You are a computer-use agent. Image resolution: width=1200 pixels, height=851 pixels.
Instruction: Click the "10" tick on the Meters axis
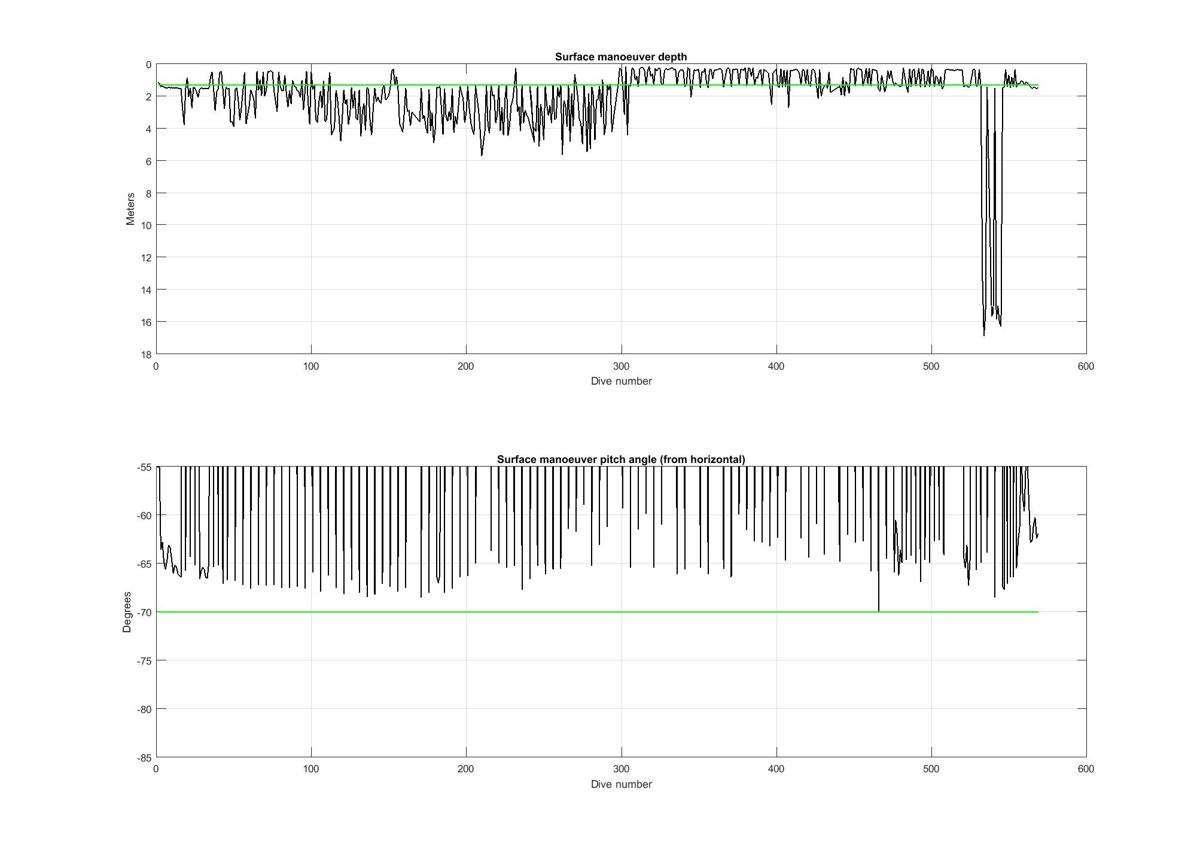145,225
